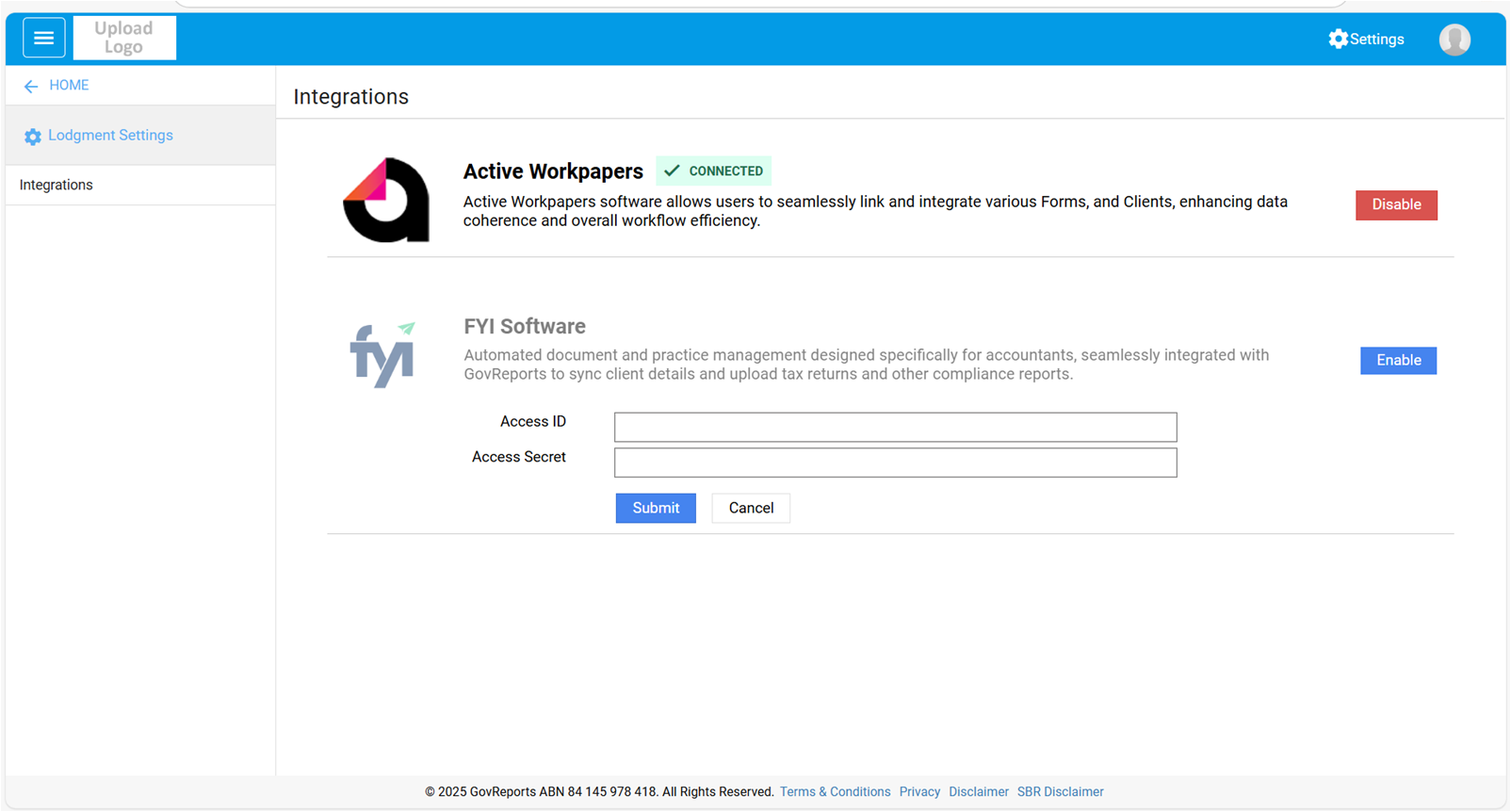Click the Upload Logo placeholder

124,38
